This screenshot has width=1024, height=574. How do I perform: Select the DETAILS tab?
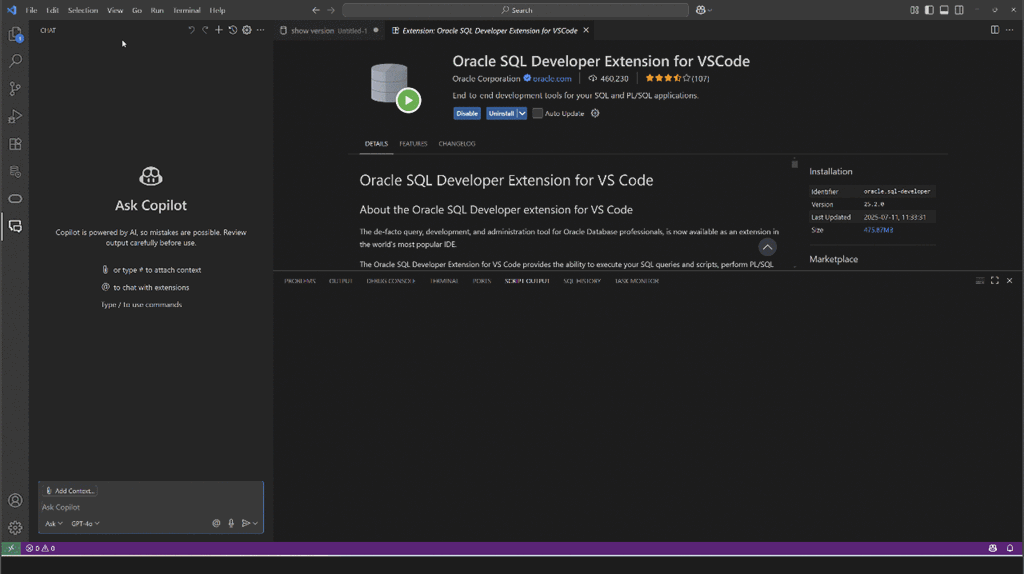click(x=376, y=144)
